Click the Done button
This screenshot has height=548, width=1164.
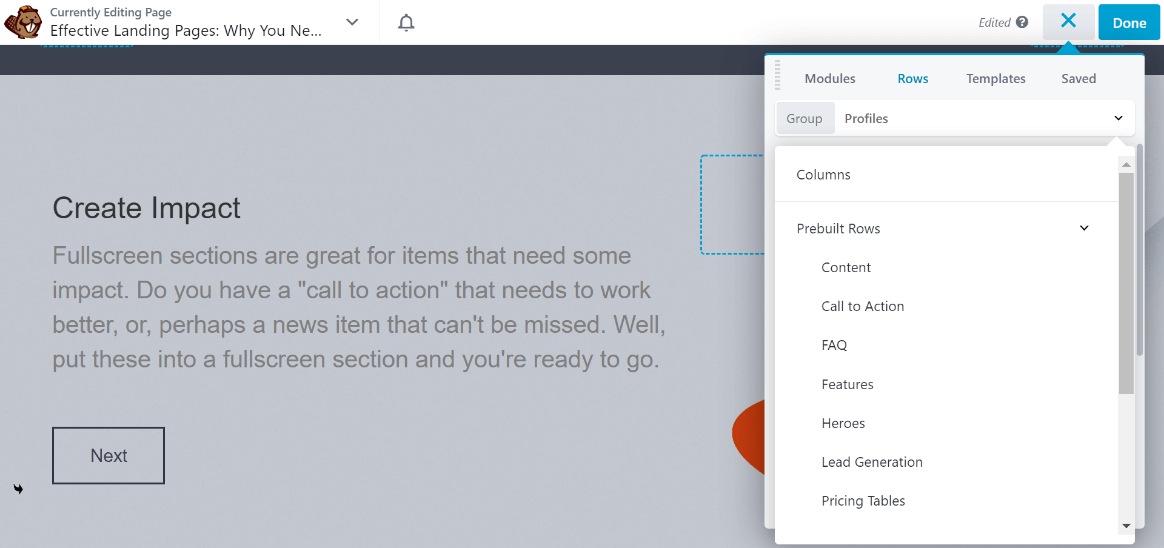click(1129, 22)
